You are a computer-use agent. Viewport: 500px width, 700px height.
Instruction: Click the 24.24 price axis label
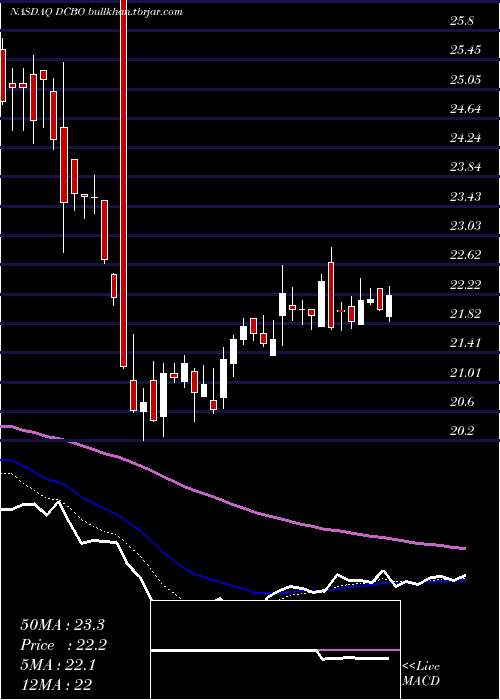[466, 138]
